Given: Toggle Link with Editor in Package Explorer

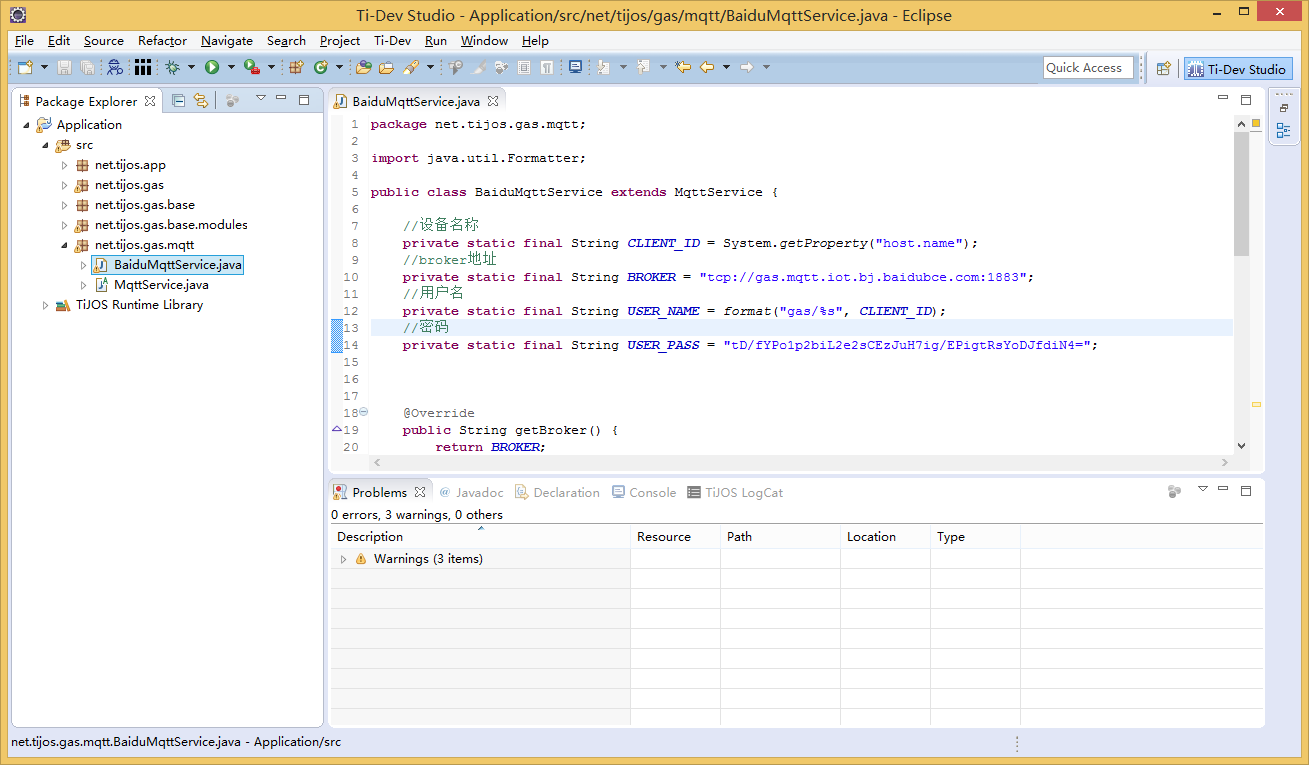Looking at the screenshot, I should tap(201, 100).
